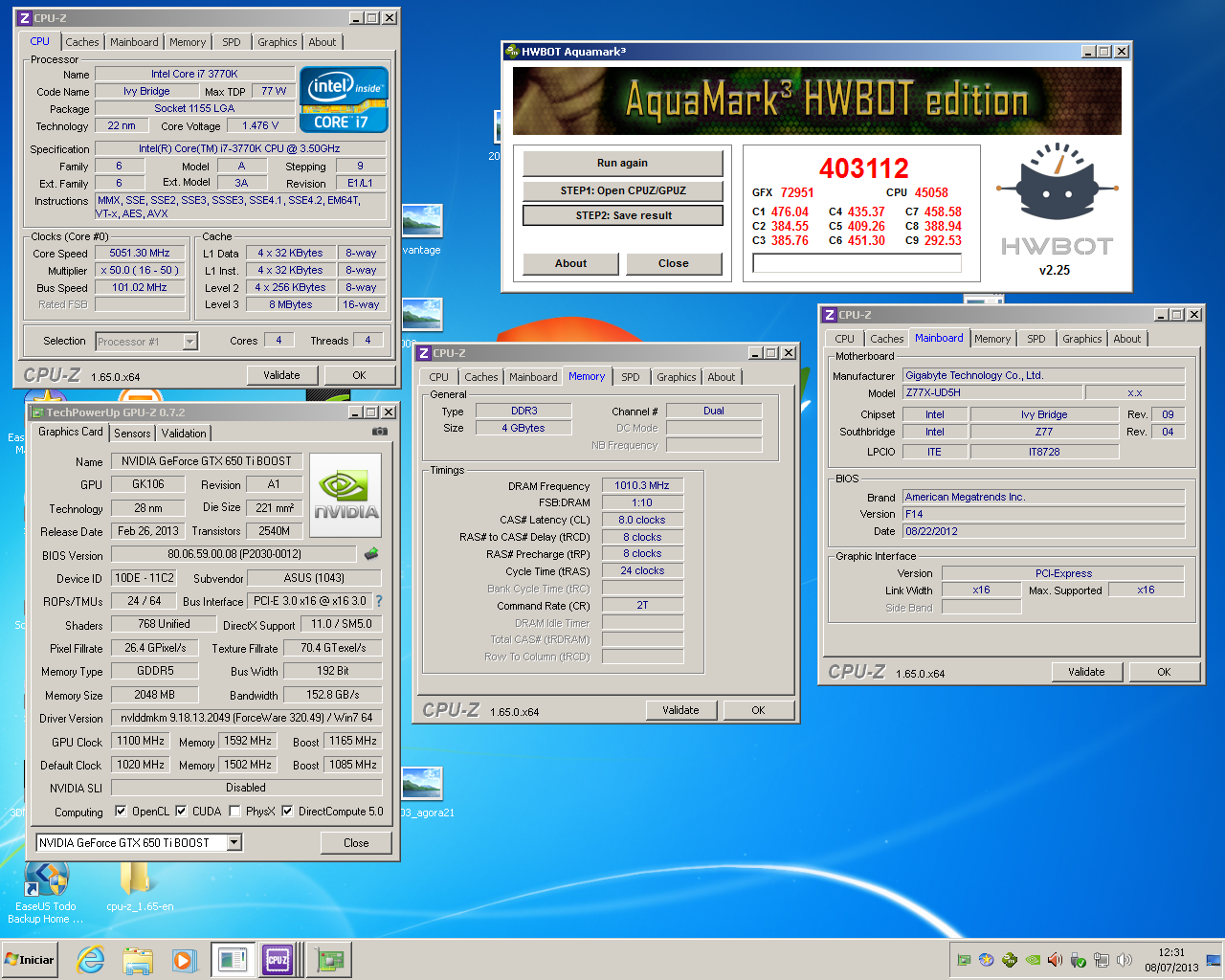Select the CPU-Z purple taskbar icon
This screenshot has width=1225, height=980.
pyautogui.click(x=278, y=960)
